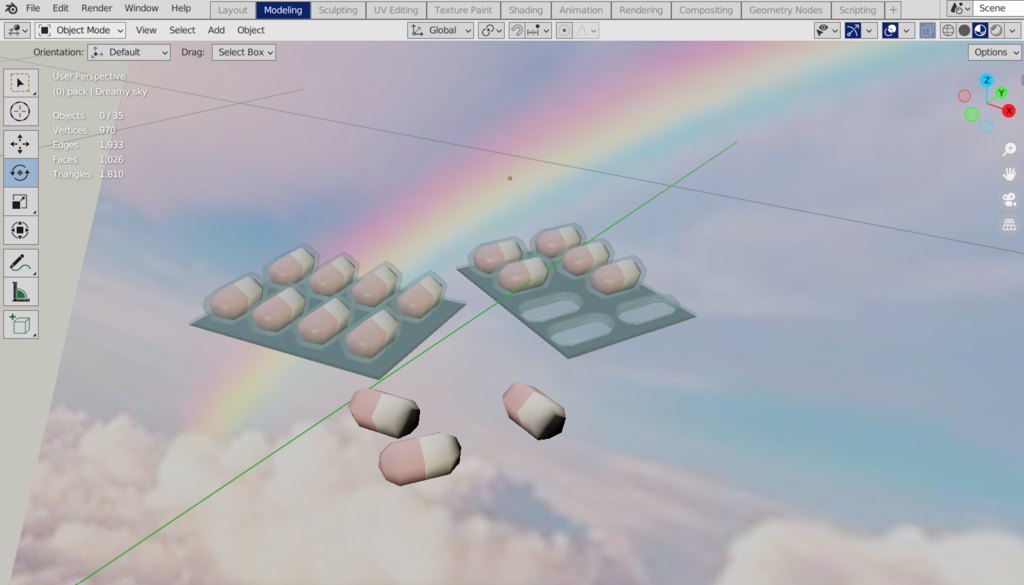Switch to the UV Editing workspace tab
1024x585 pixels.
tap(396, 10)
